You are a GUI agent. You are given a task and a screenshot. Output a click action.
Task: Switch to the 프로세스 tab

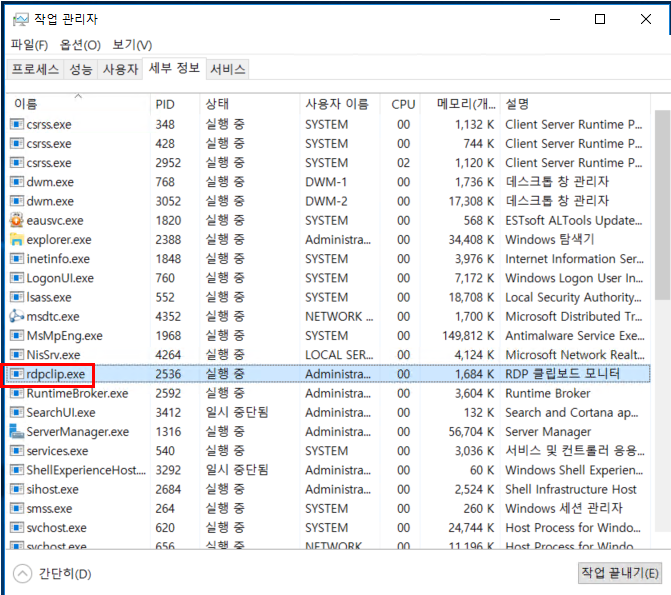pyautogui.click(x=35, y=69)
